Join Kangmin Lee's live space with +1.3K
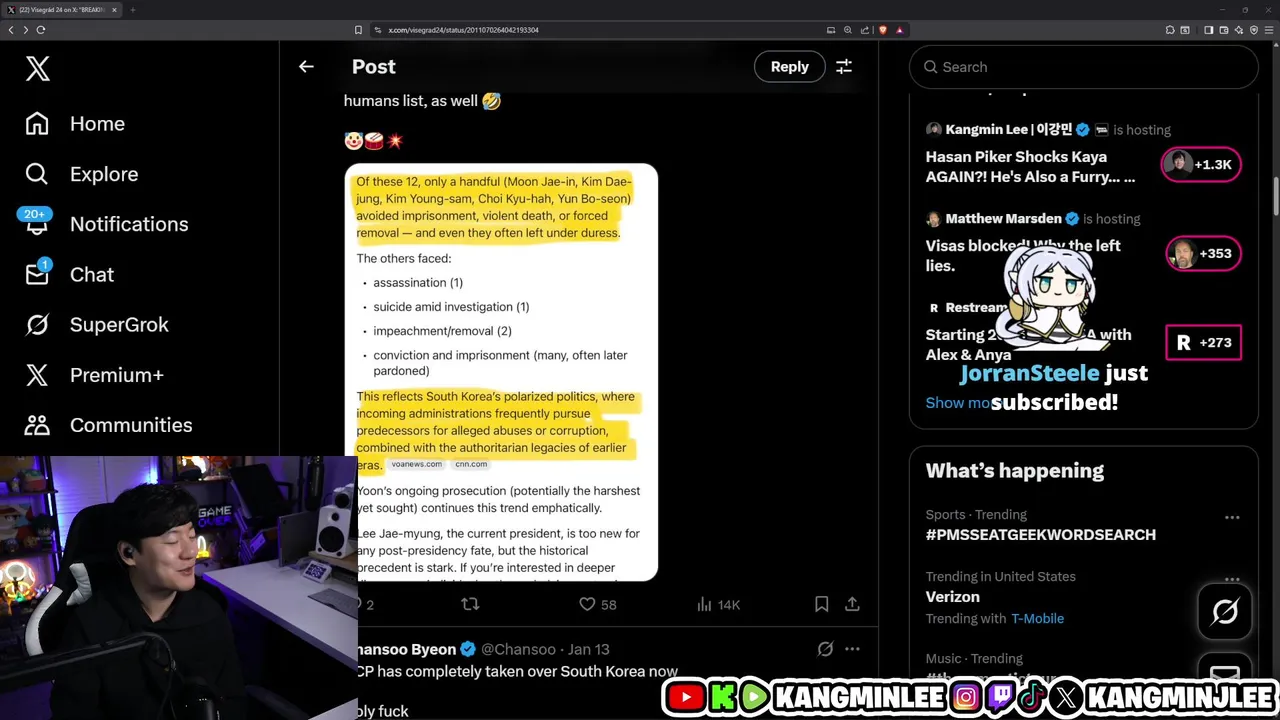The width and height of the screenshot is (1280, 720). [x=1201, y=164]
